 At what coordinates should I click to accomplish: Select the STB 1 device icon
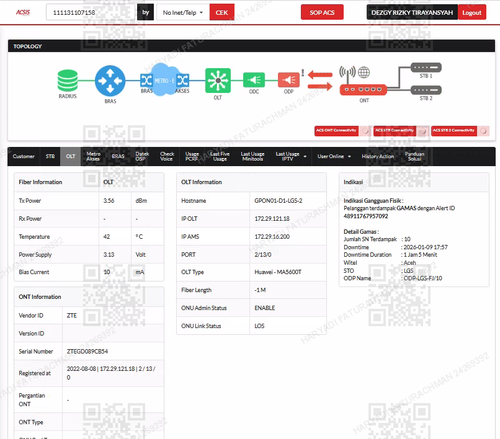[x=426, y=68]
